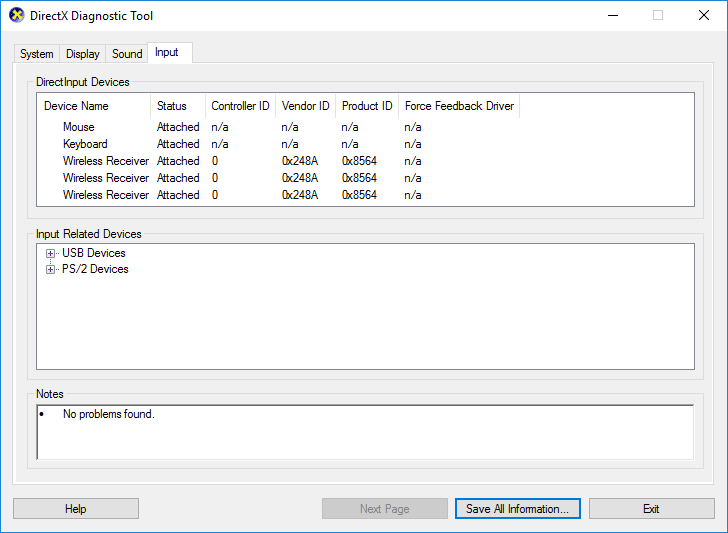728x533 pixels.
Task: Sort by Device Name column header
Action: pos(94,106)
